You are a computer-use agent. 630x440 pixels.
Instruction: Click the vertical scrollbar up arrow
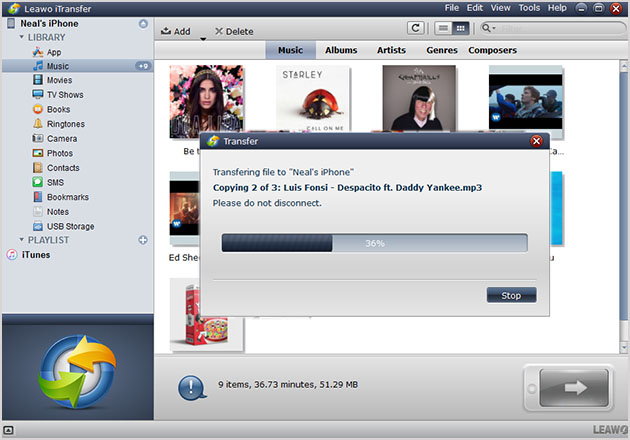tap(624, 65)
